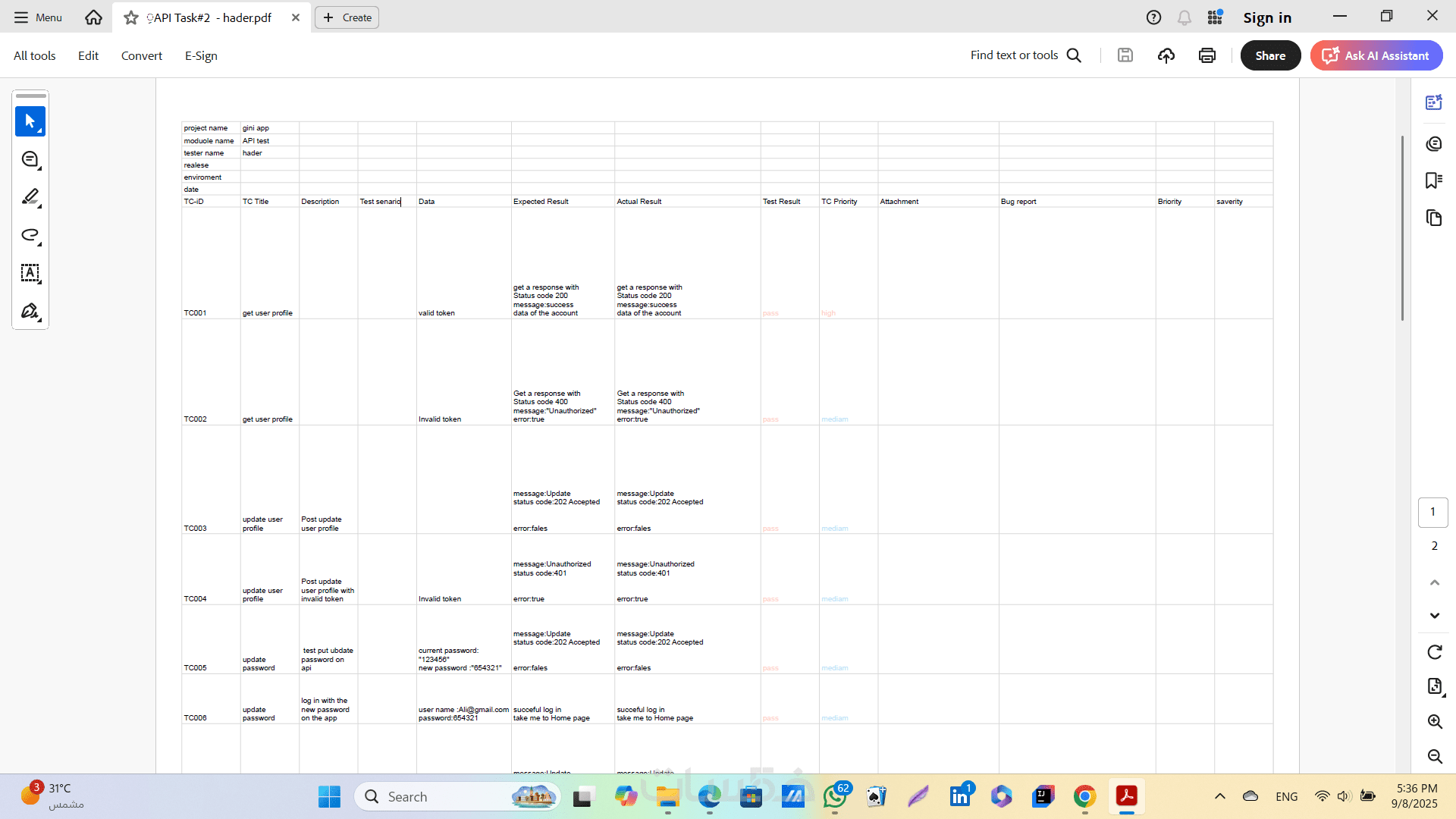Star the hader.pdf tab as favorite

pos(131,17)
